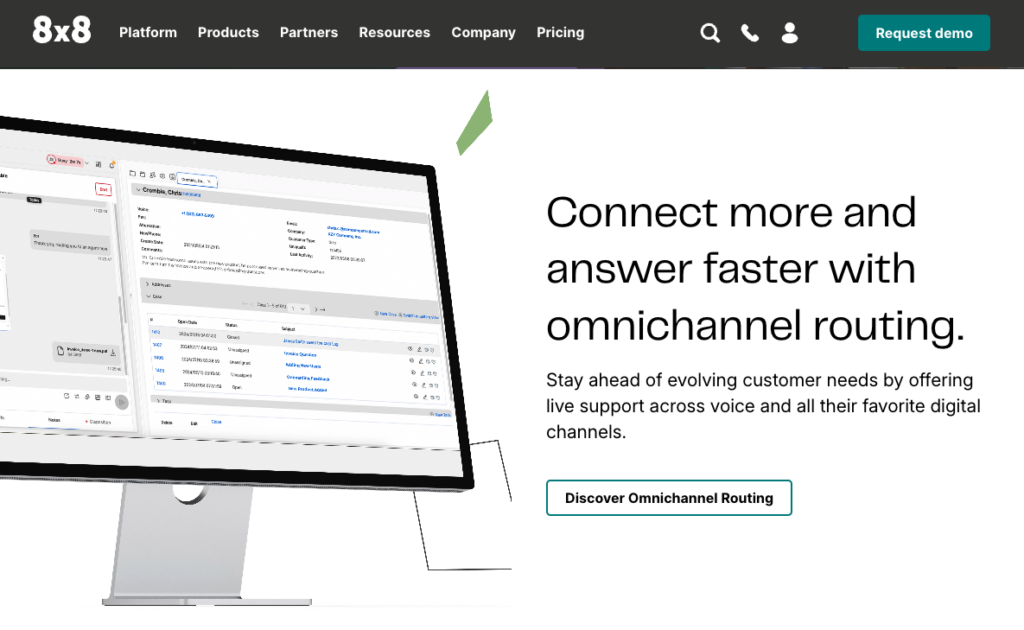Close the Crombie customer tab
The image size is (1024, 630).
click(x=209, y=181)
